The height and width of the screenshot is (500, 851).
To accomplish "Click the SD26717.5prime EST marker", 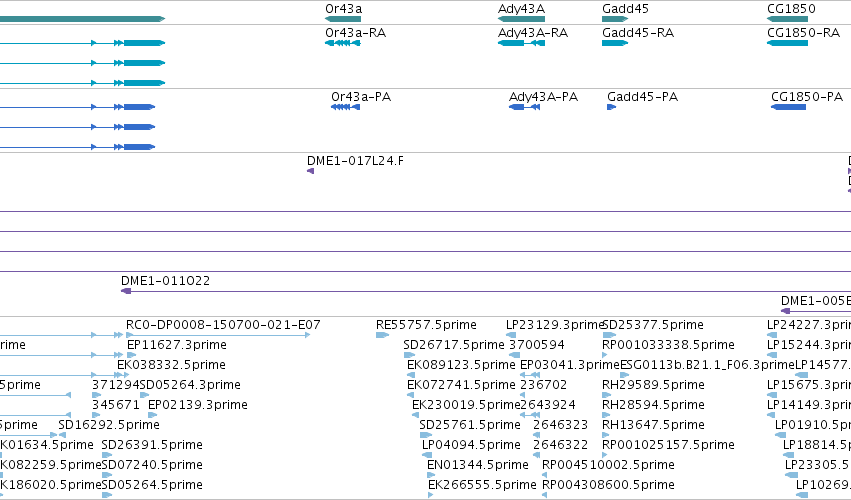I will [409, 355].
